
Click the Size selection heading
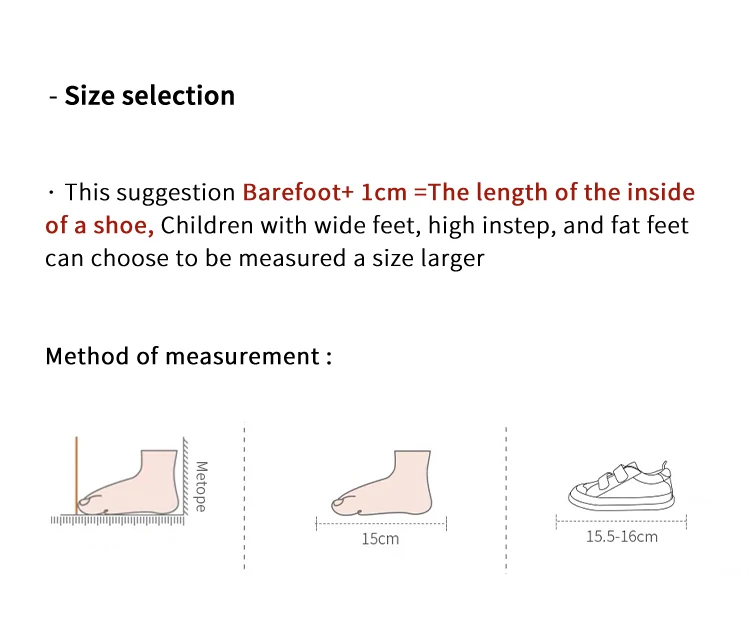tap(142, 96)
